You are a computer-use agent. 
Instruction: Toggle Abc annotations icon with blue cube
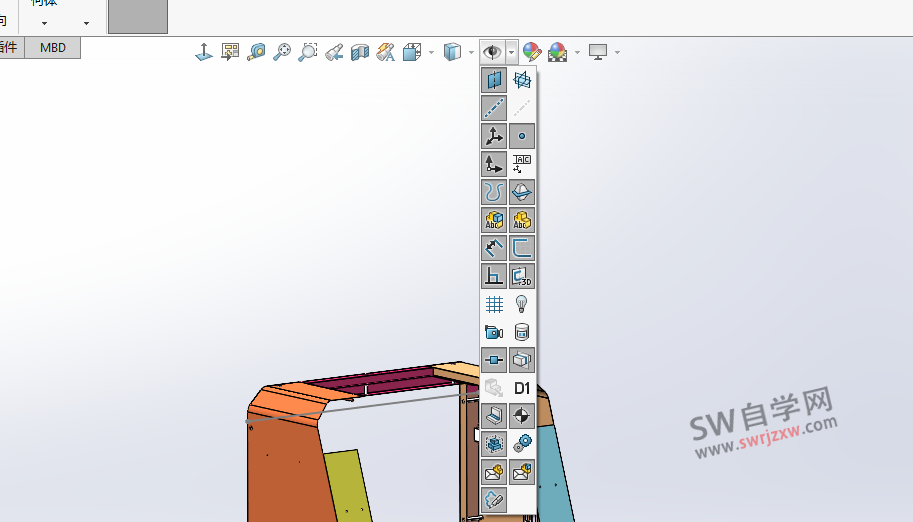(494, 220)
